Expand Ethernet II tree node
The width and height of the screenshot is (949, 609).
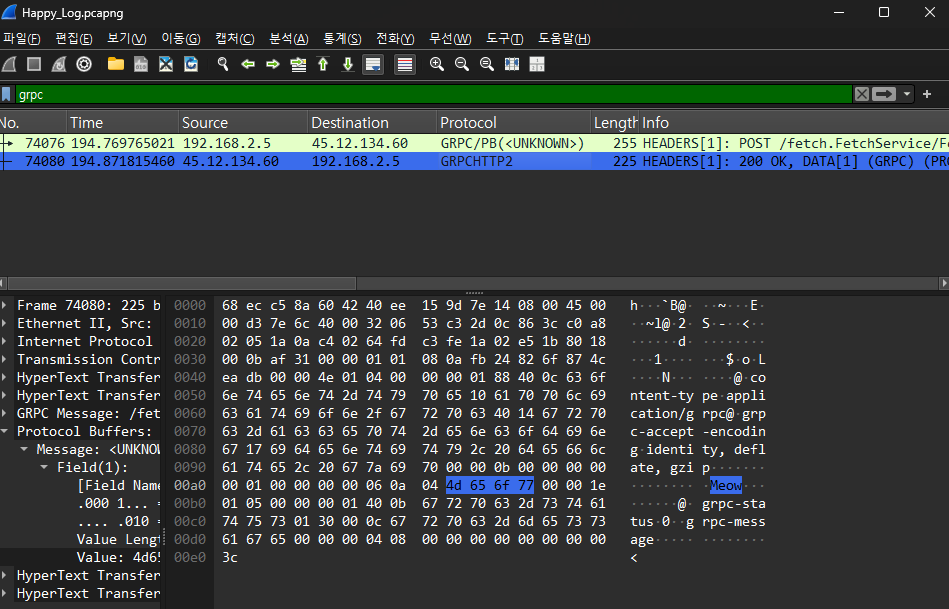pyautogui.click(x=5, y=324)
